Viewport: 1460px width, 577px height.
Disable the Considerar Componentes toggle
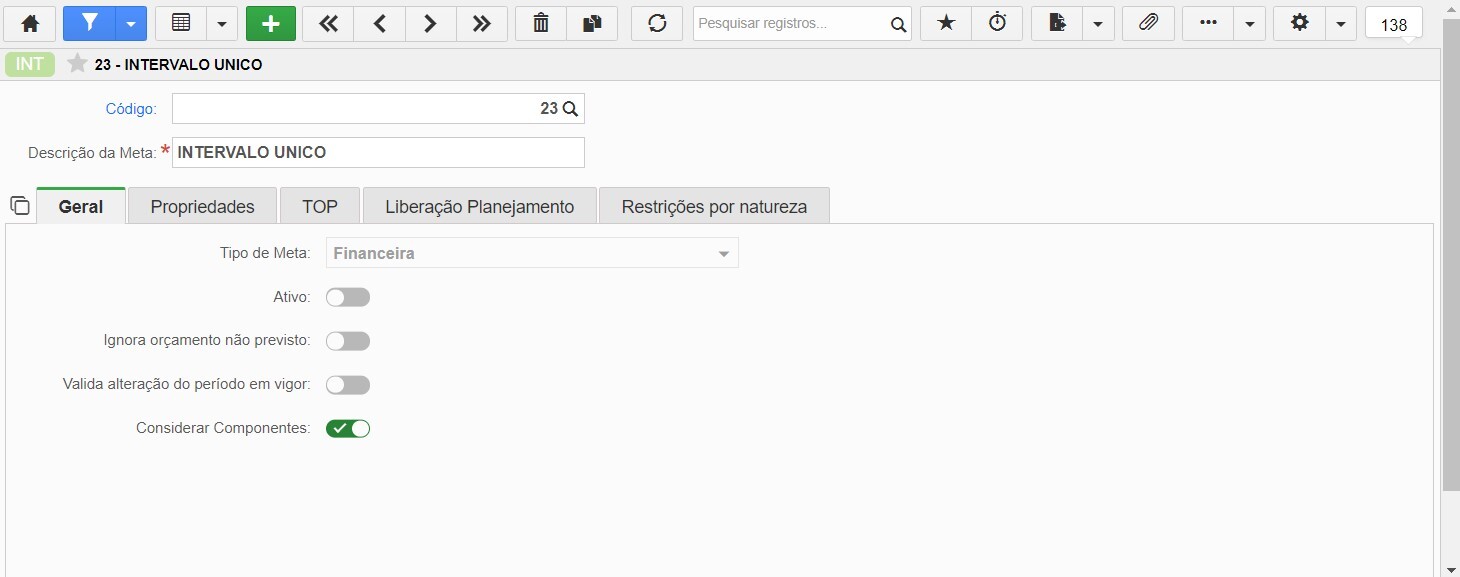(x=348, y=429)
